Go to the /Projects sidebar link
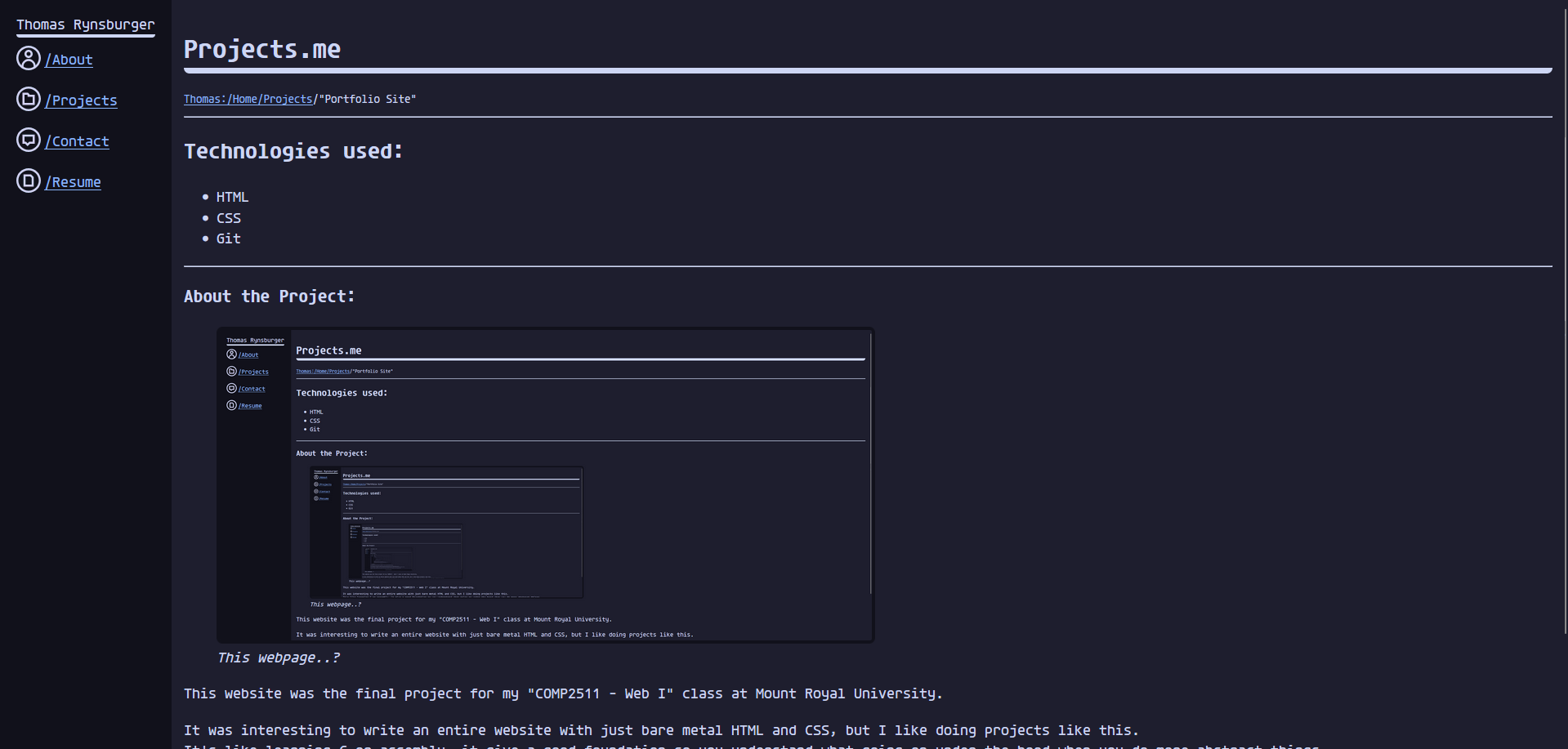This screenshot has height=749, width=1568. click(81, 100)
